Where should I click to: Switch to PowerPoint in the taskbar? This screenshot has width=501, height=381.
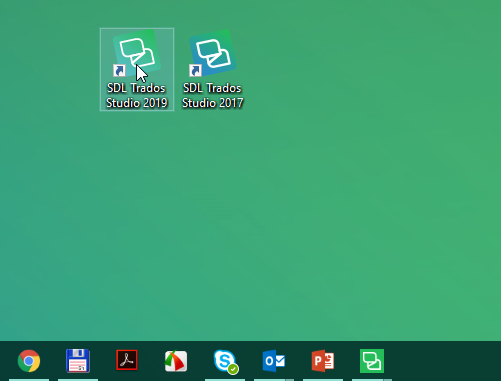coord(323,361)
